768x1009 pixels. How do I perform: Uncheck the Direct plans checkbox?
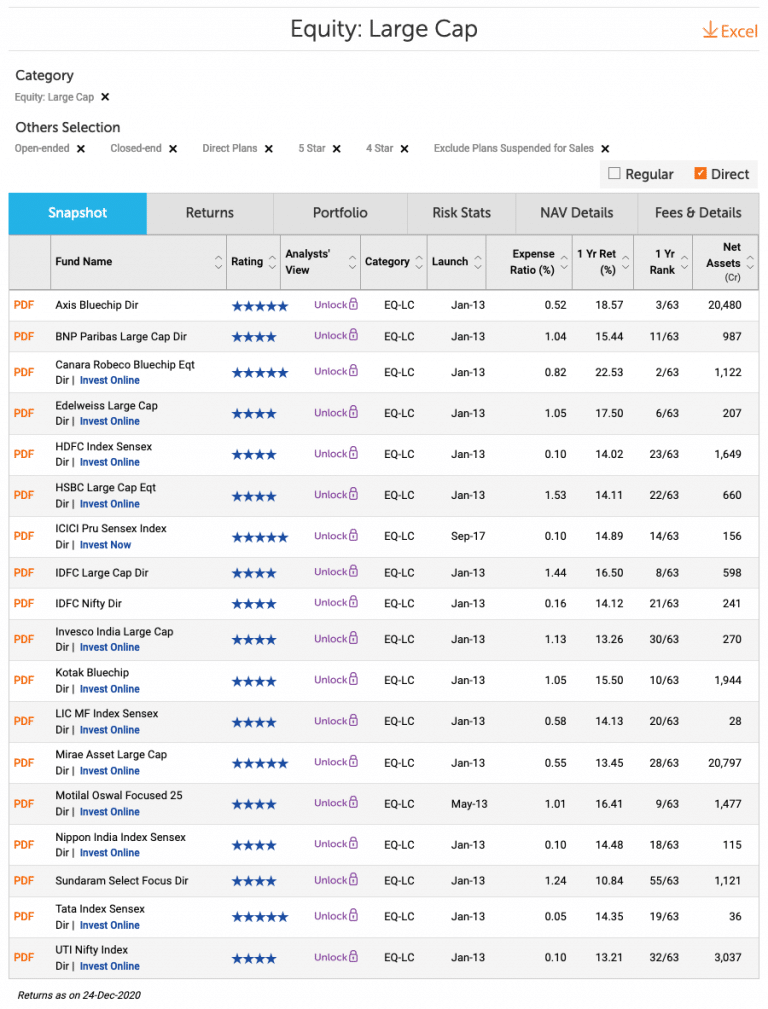[x=700, y=173]
